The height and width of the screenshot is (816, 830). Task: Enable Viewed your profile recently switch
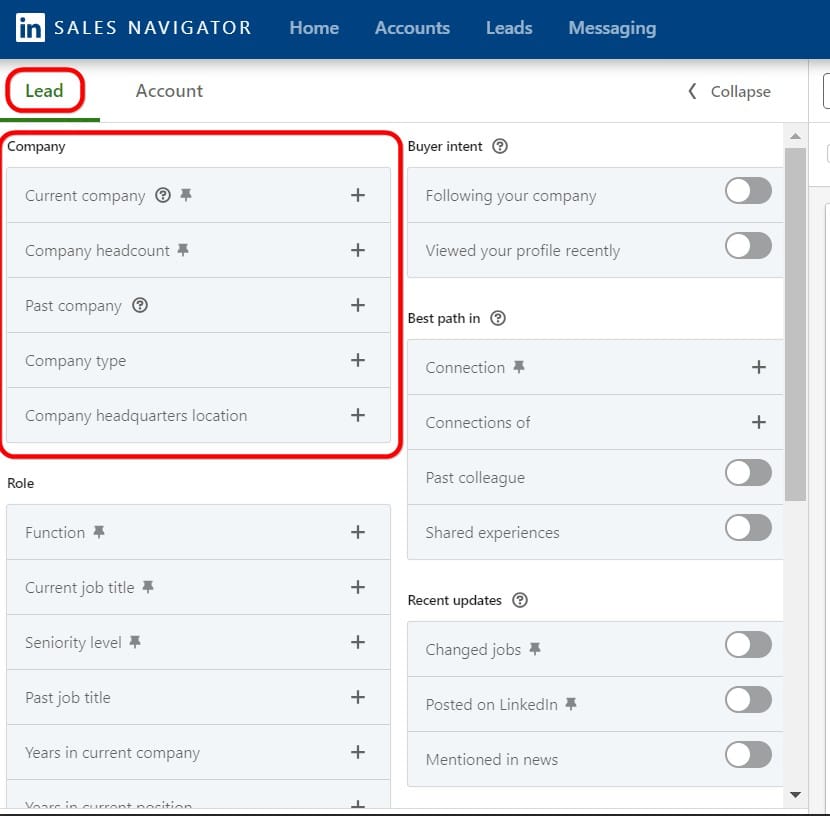(748, 246)
